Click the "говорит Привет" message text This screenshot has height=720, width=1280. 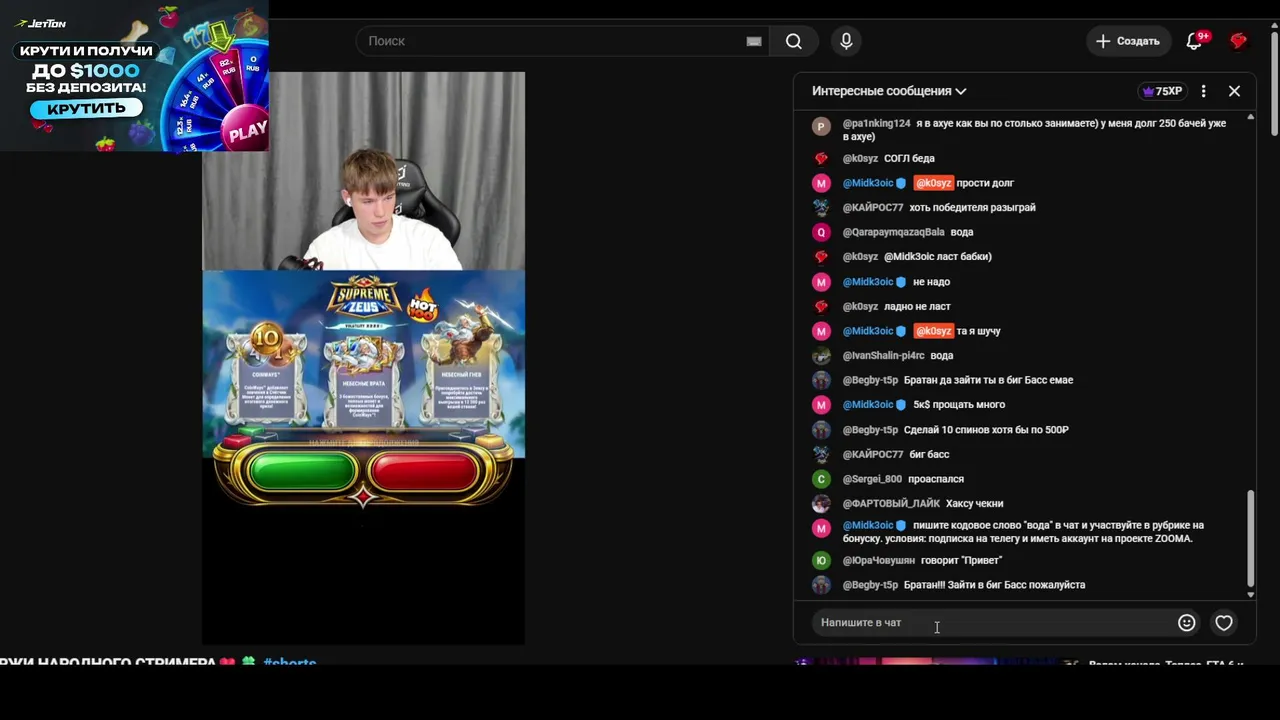[x=961, y=561]
